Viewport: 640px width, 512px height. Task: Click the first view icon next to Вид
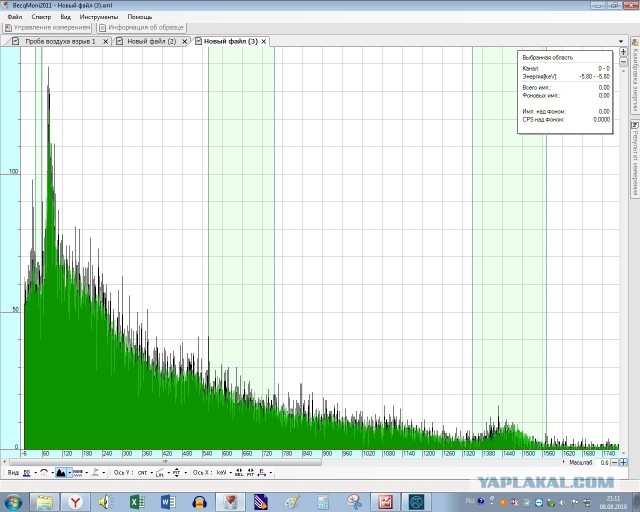tap(27, 473)
